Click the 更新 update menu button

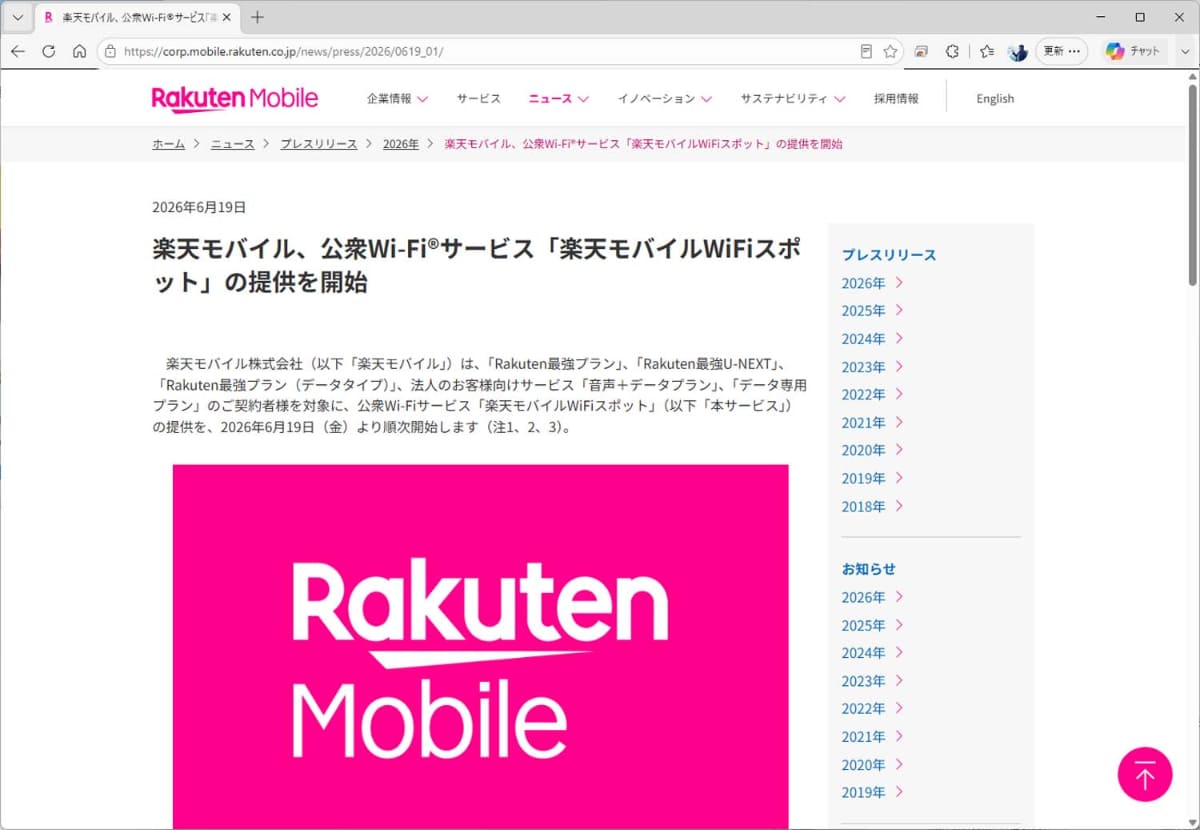click(x=1061, y=52)
